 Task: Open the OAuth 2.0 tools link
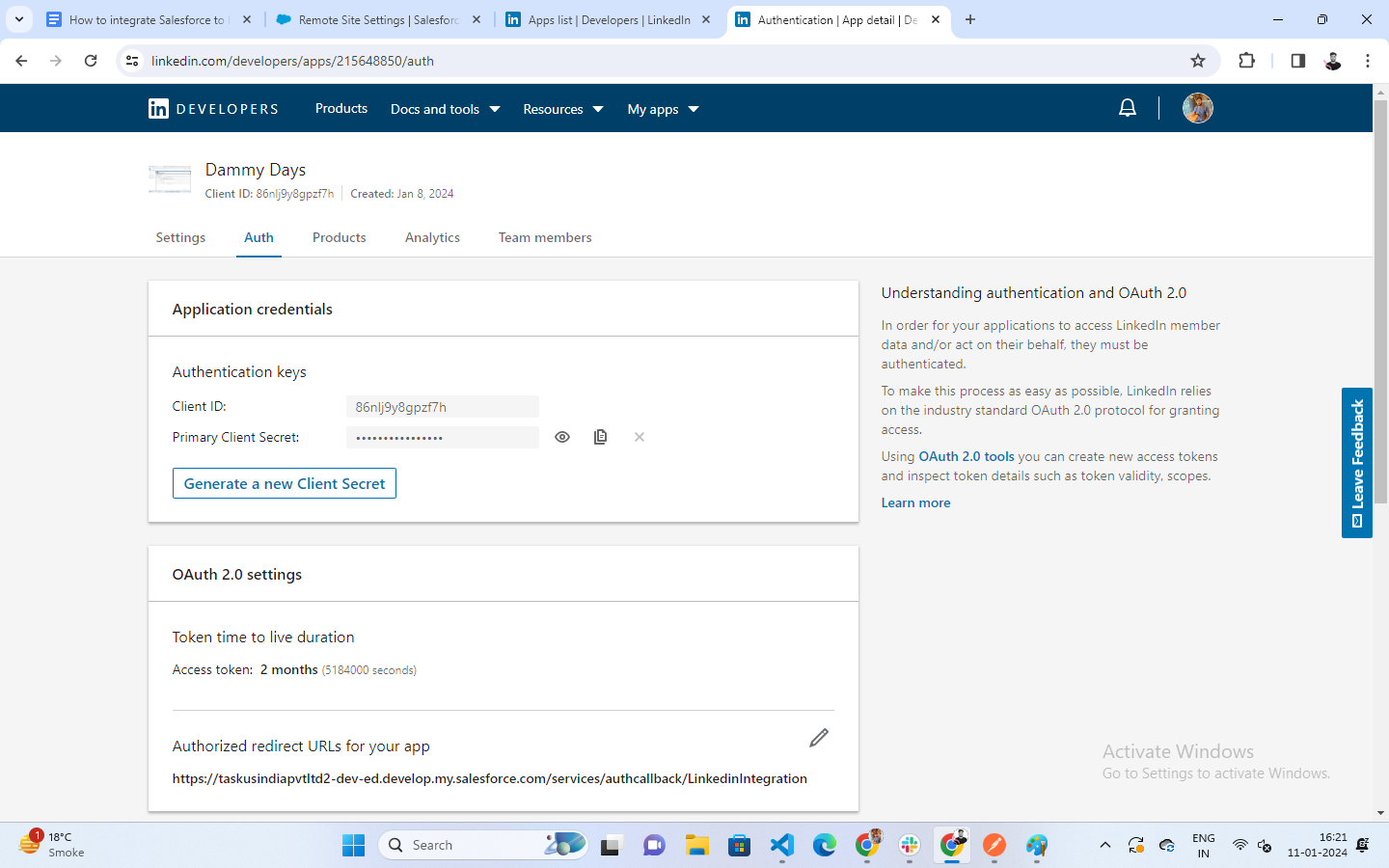(x=967, y=456)
